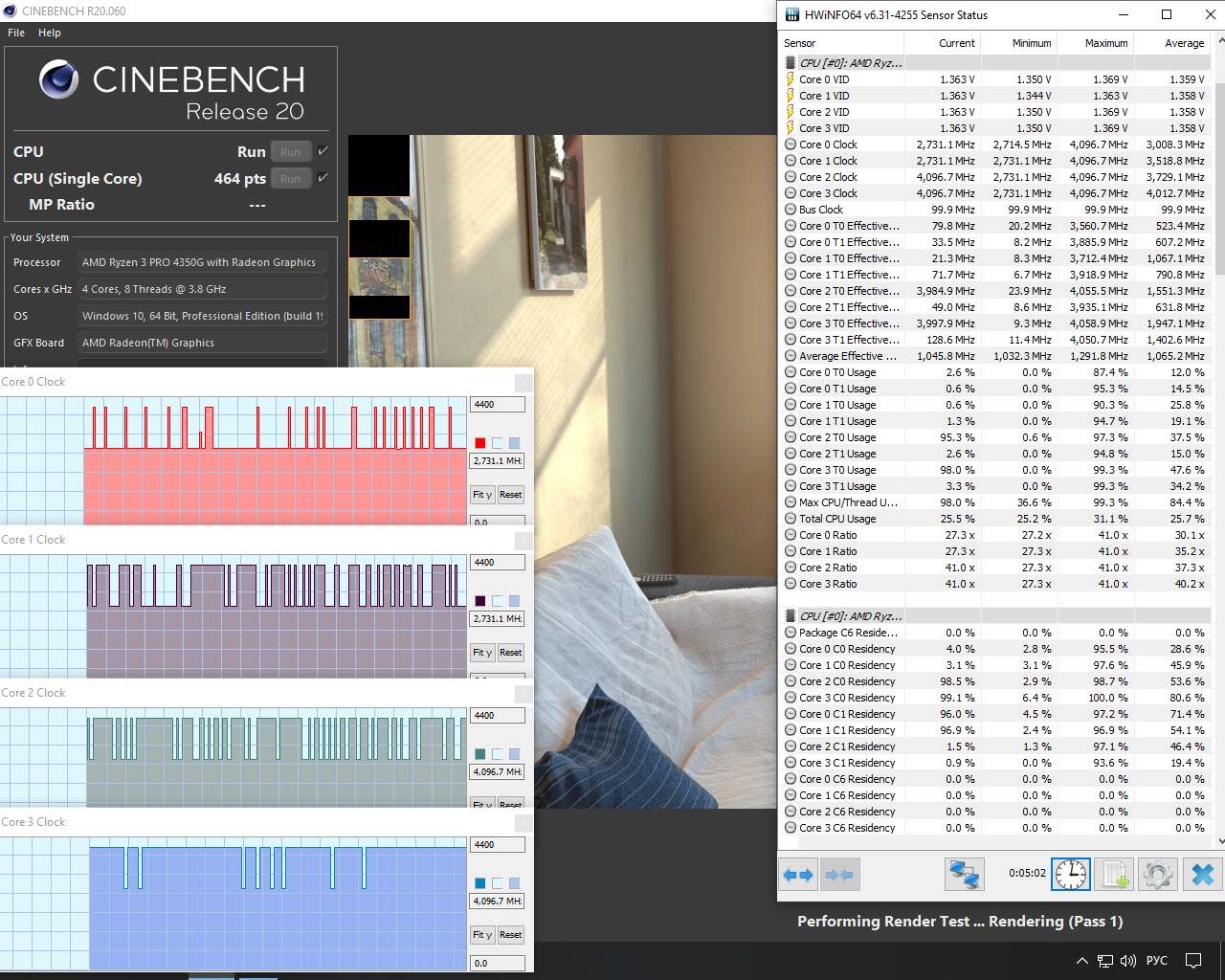Click the Performing Render Test status text

[960, 921]
